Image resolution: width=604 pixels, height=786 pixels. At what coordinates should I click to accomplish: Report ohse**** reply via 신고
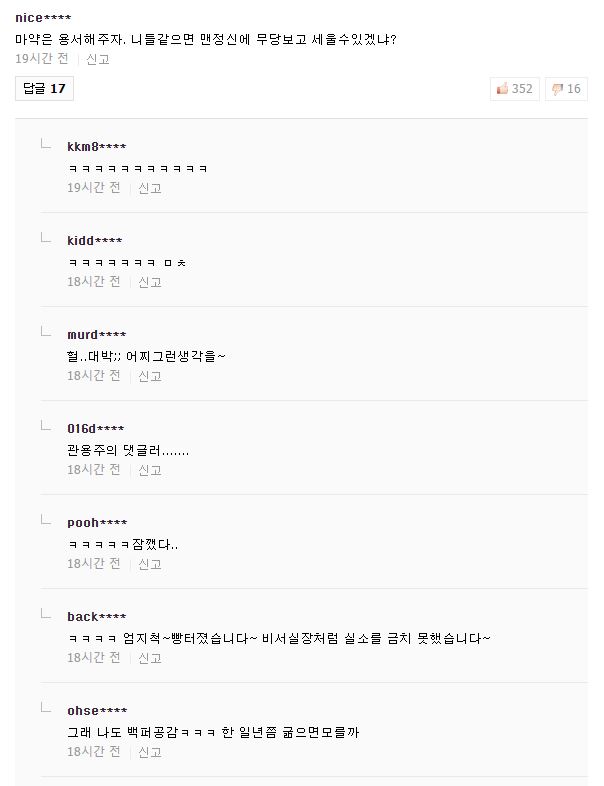[150, 752]
